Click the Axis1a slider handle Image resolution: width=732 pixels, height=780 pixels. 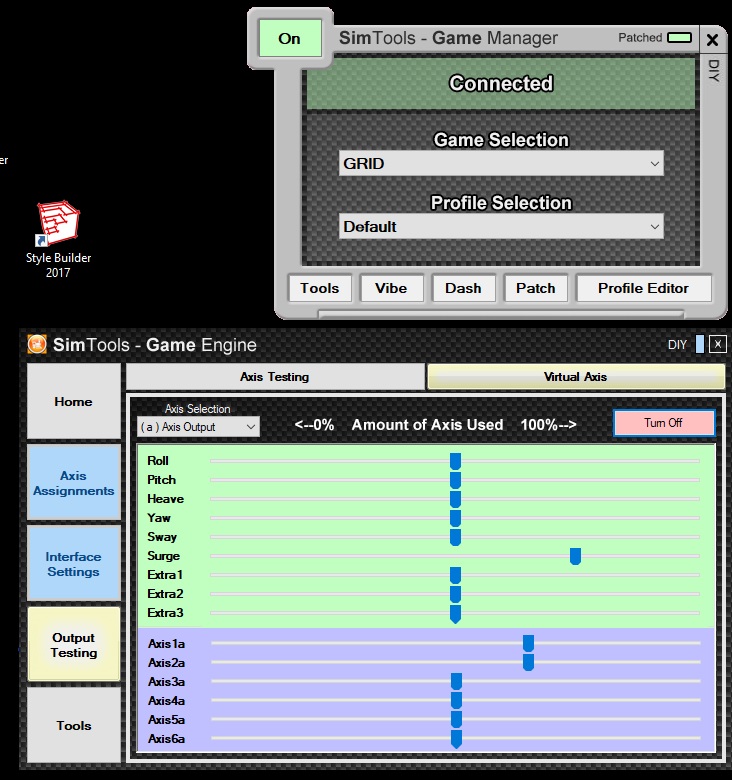pos(529,643)
